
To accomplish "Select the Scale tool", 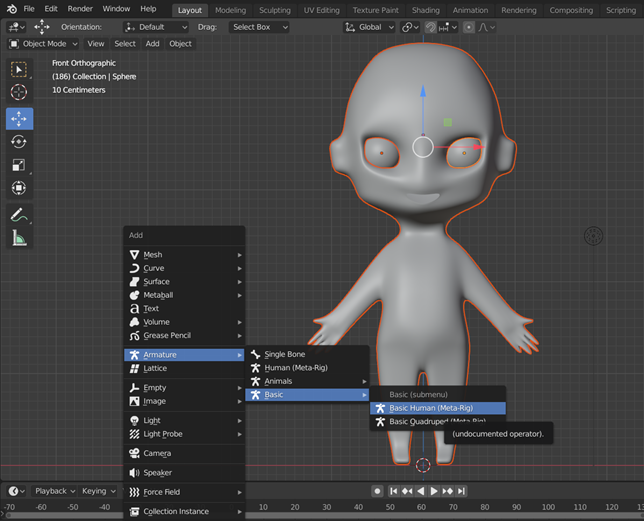I will point(19,165).
